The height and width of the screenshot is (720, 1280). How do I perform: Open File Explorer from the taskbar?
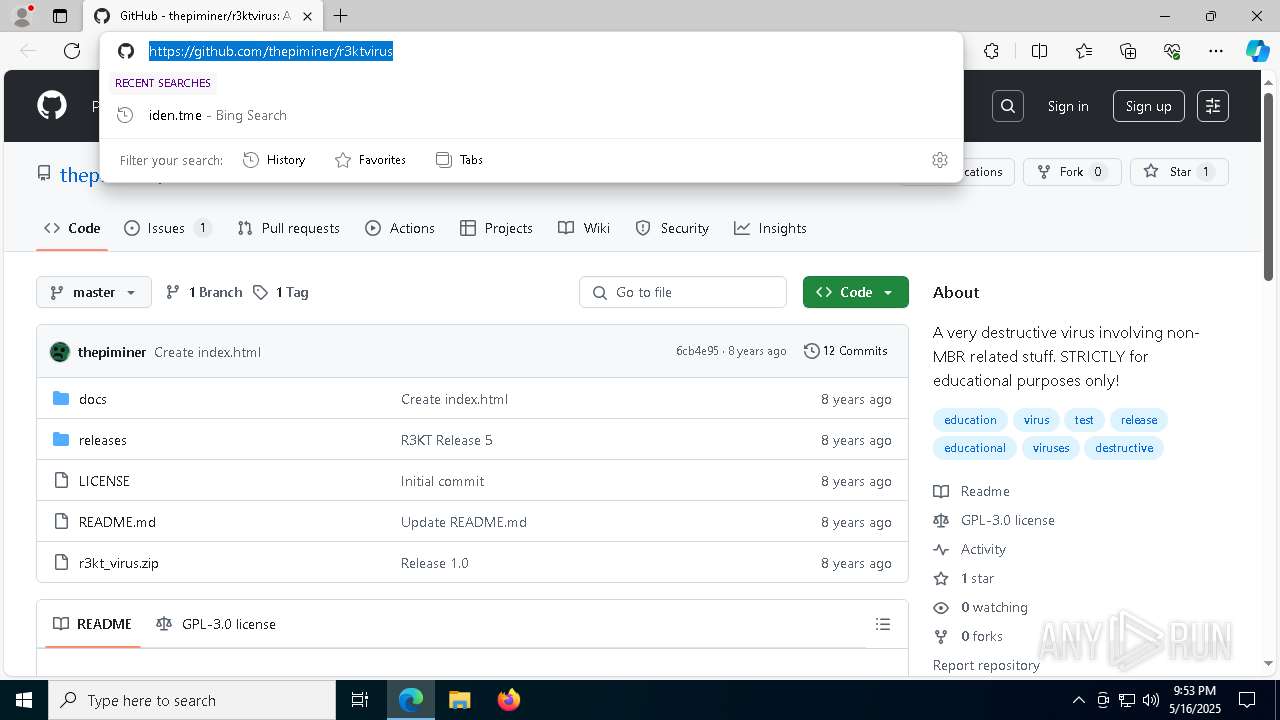pos(459,700)
